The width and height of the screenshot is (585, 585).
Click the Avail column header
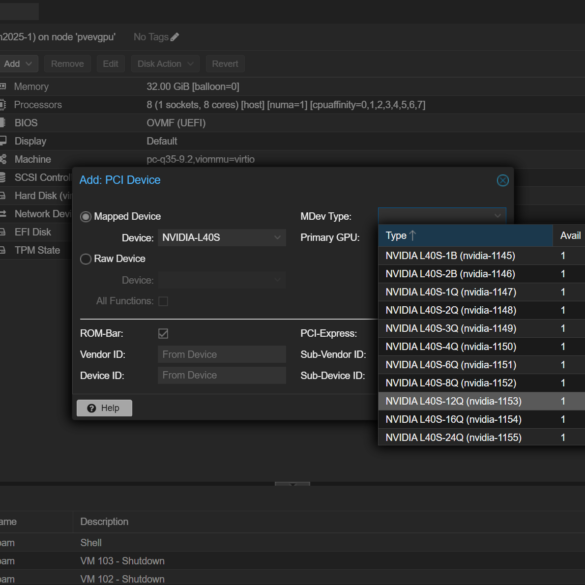pyautogui.click(x=569, y=235)
